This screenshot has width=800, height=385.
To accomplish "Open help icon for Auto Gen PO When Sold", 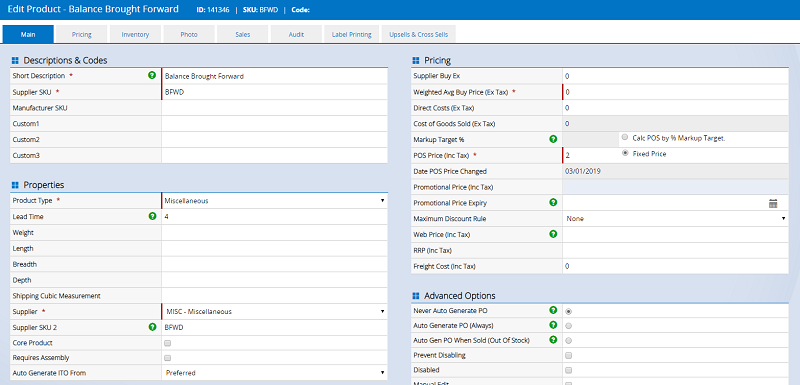I will coord(553,340).
